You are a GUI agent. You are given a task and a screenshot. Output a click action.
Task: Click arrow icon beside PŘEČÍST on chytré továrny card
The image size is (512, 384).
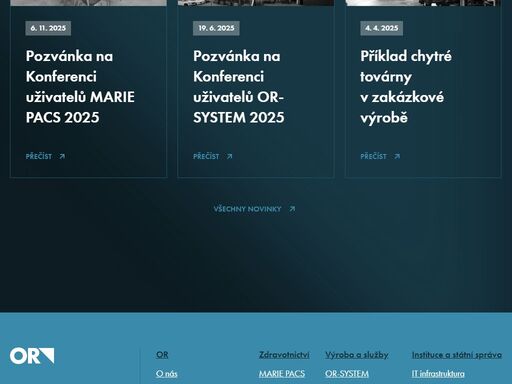(397, 156)
